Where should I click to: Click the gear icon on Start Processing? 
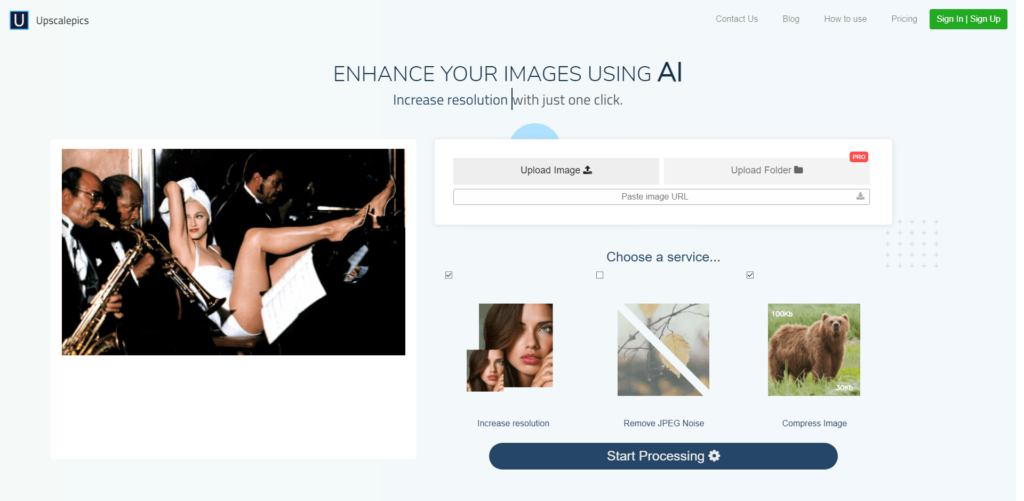pyautogui.click(x=714, y=456)
